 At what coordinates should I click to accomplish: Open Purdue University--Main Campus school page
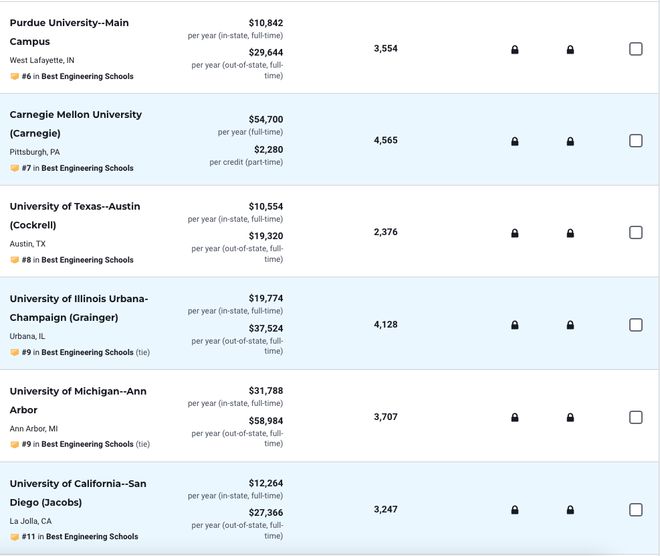tap(69, 32)
